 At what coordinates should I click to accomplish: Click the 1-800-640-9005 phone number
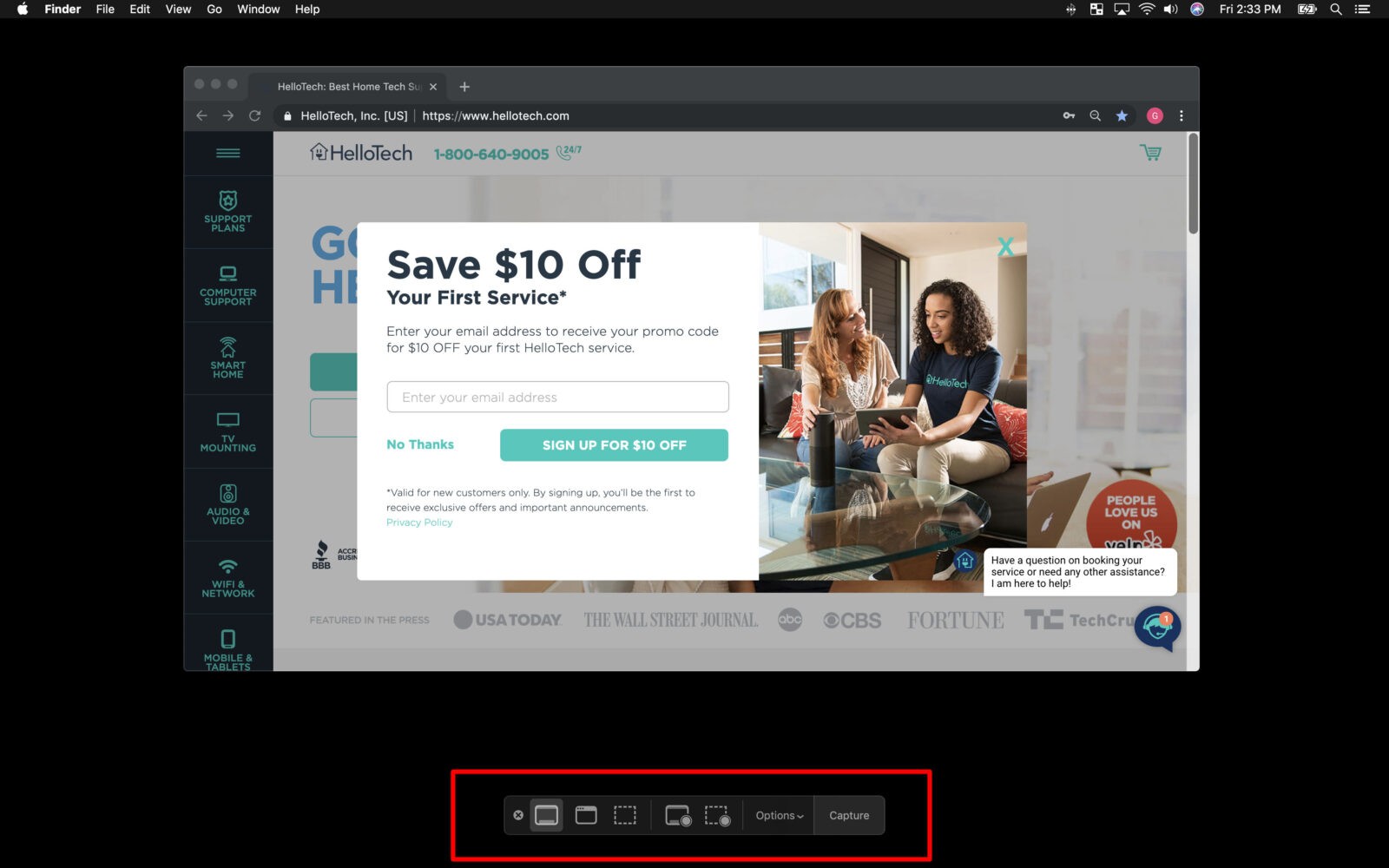pyautogui.click(x=491, y=155)
